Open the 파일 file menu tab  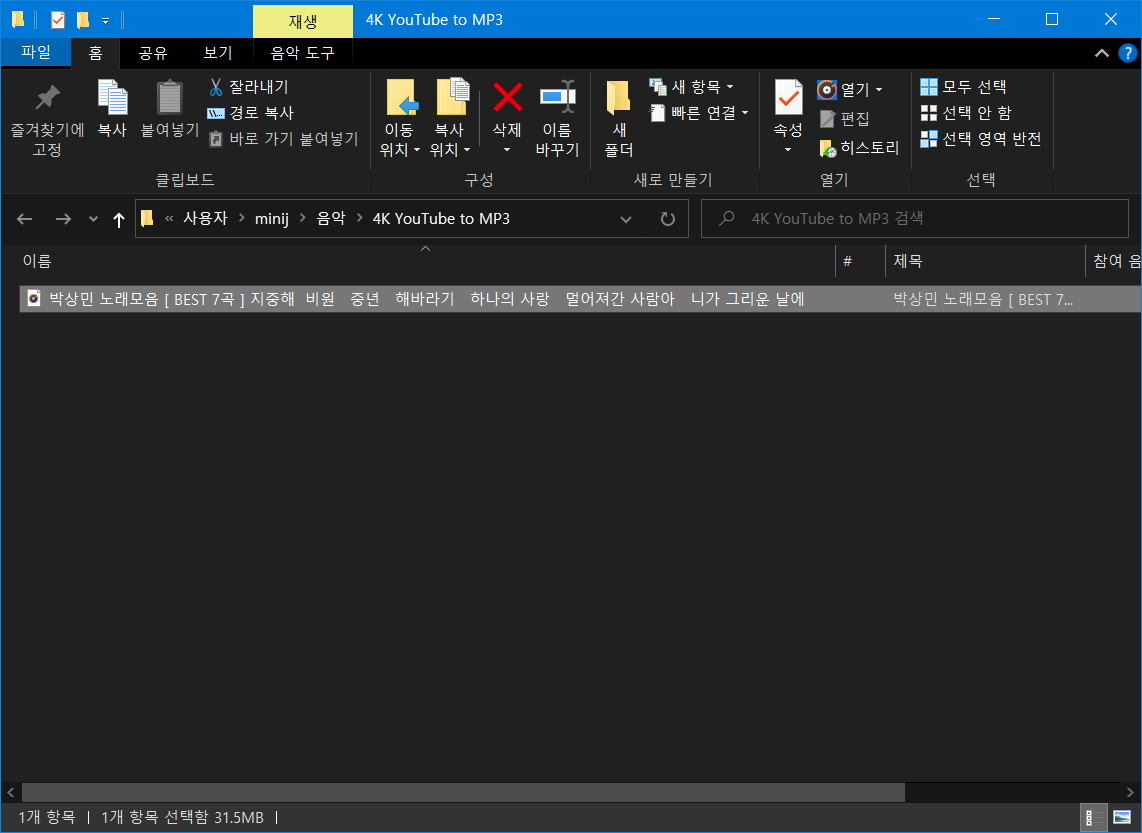[36, 52]
